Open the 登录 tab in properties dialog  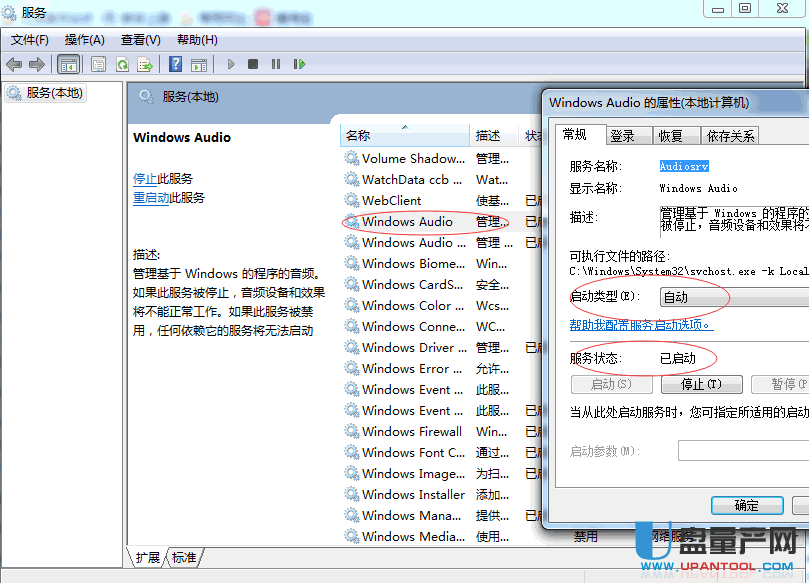tap(629, 136)
